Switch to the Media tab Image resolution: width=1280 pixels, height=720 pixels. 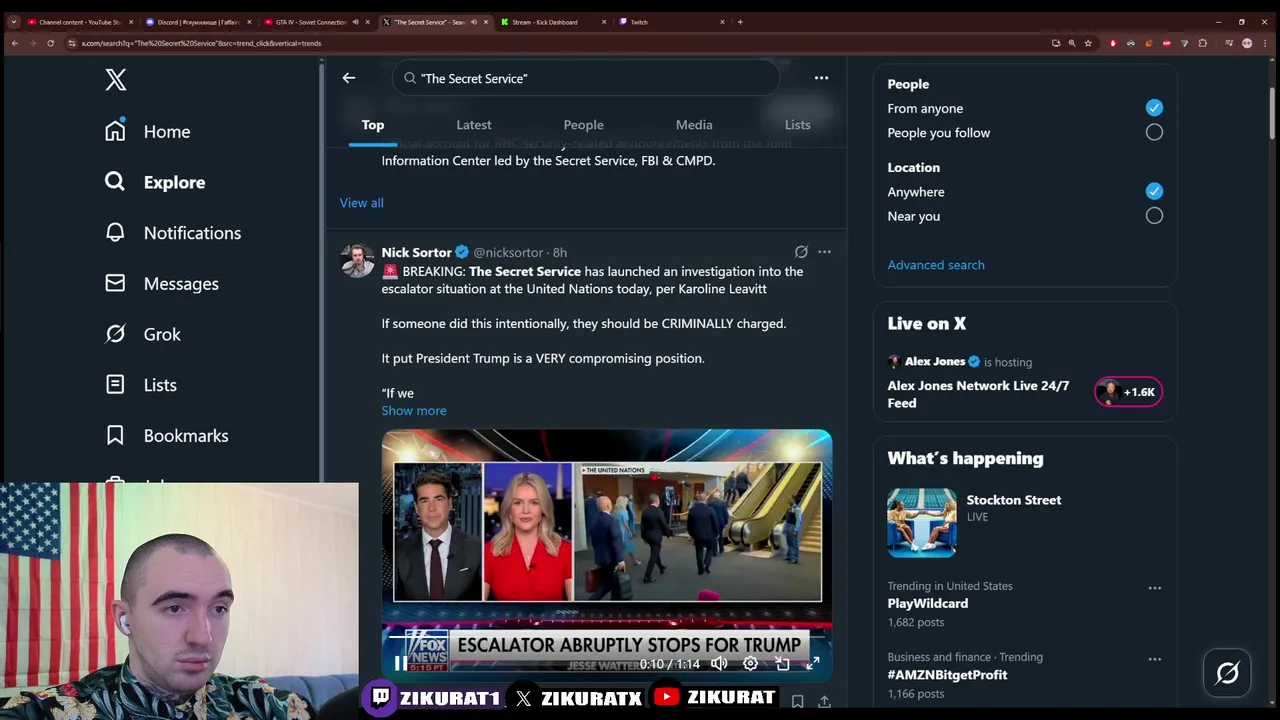tap(694, 125)
